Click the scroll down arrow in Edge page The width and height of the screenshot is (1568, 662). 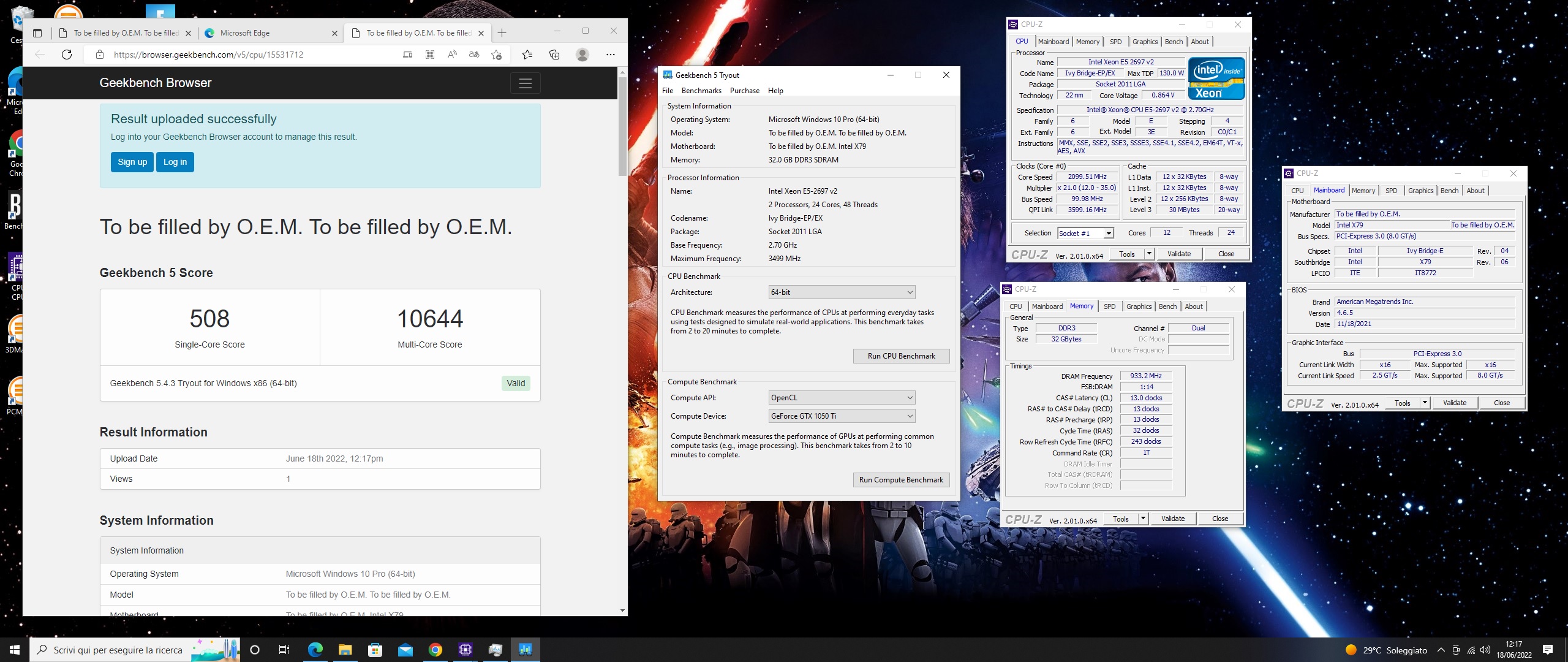(622, 611)
